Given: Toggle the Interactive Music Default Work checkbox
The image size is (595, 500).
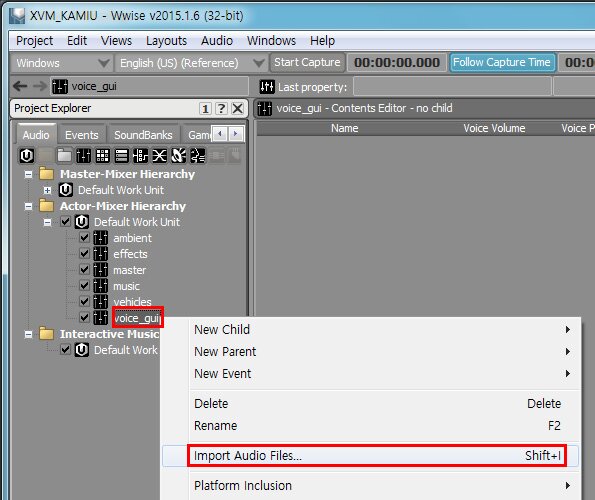Looking at the screenshot, I should 65,349.
